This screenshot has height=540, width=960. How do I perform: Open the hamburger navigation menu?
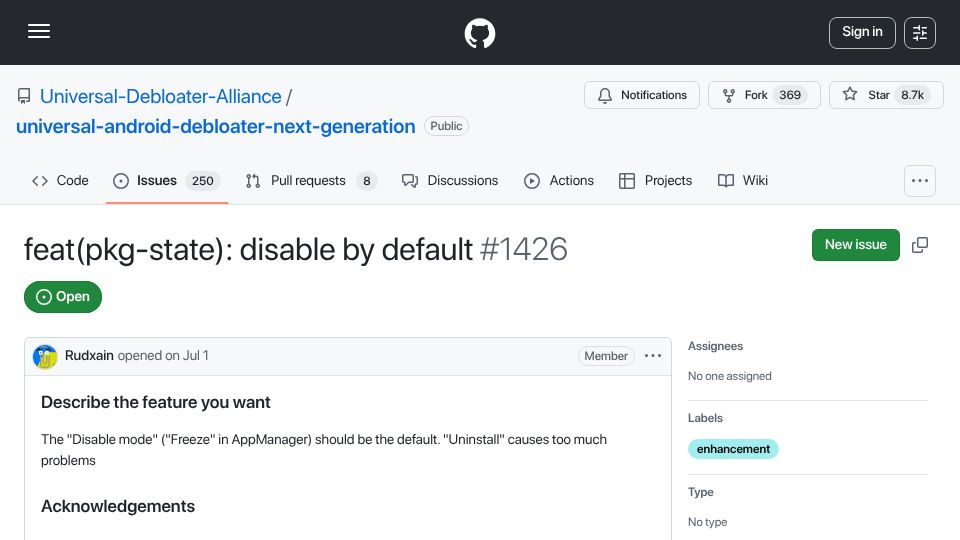coord(39,32)
